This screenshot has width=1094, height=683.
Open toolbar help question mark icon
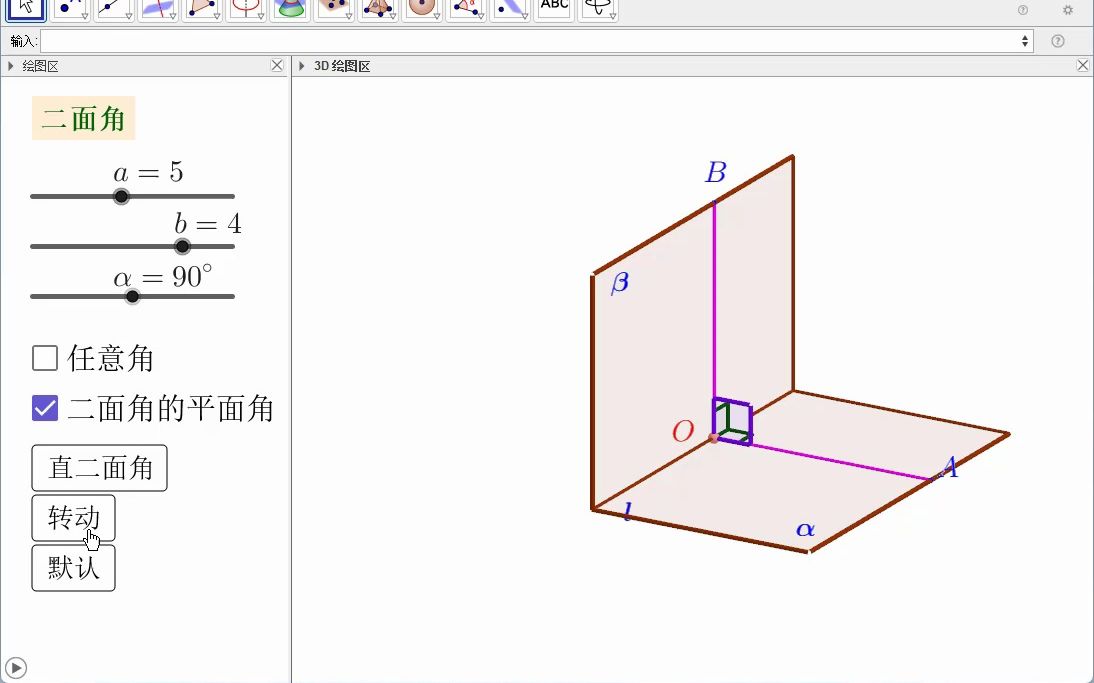coord(1023,10)
